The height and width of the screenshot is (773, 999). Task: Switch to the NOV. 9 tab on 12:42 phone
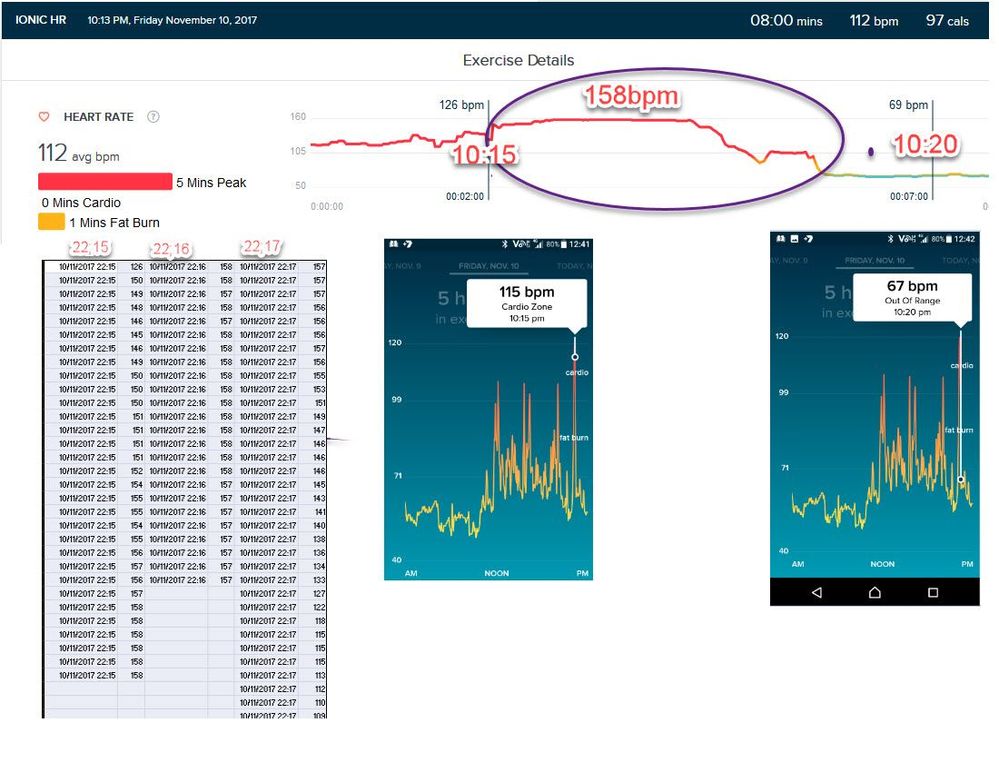click(x=789, y=260)
